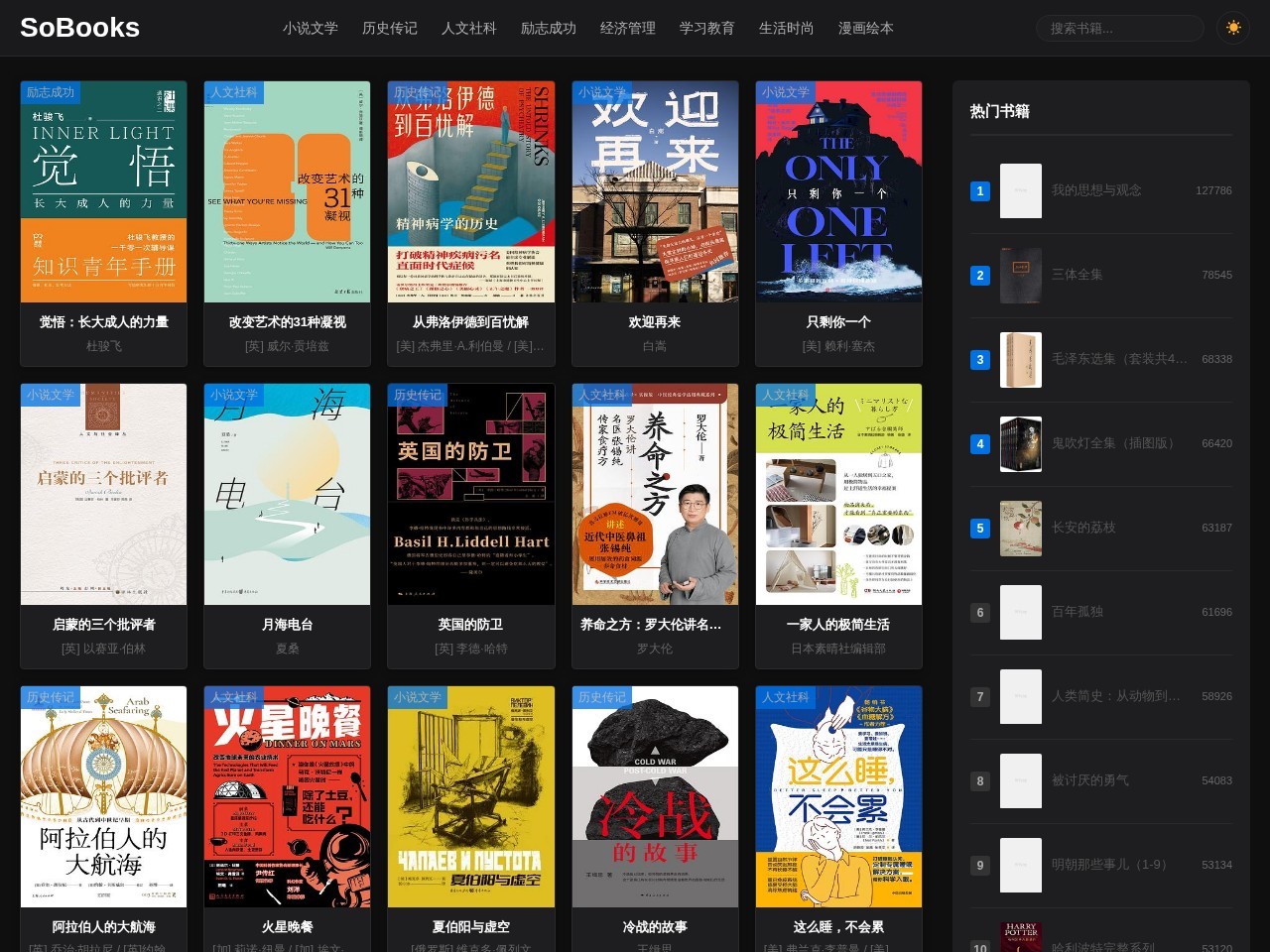The height and width of the screenshot is (952, 1270).
Task: Click the 热门书籍 sidebar heading
Action: pyautogui.click(x=1000, y=111)
